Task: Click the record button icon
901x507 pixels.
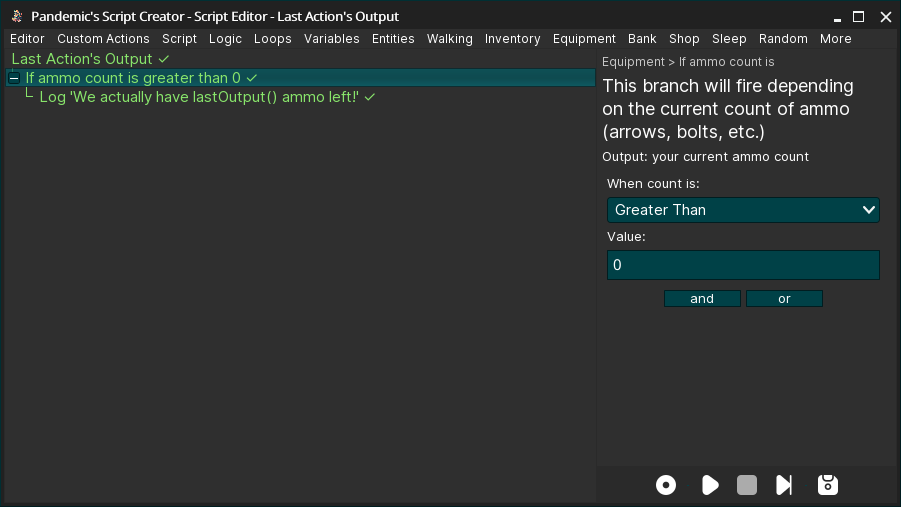Action: tap(666, 485)
